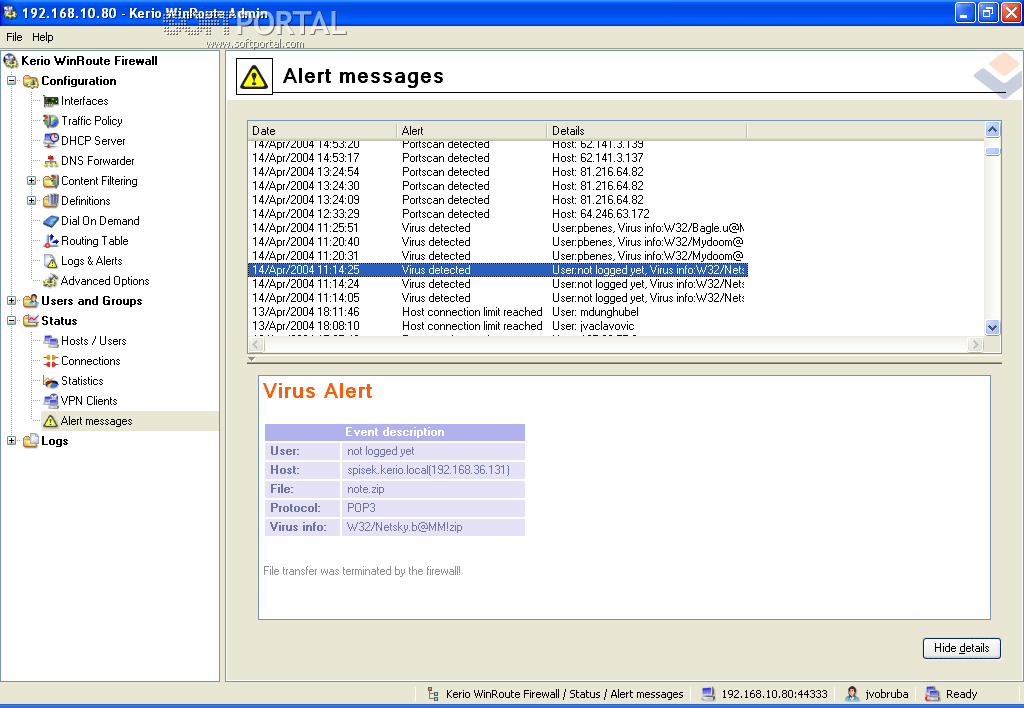Select connection limit alert for user jvaclavovic
The image size is (1024, 708).
(498, 326)
